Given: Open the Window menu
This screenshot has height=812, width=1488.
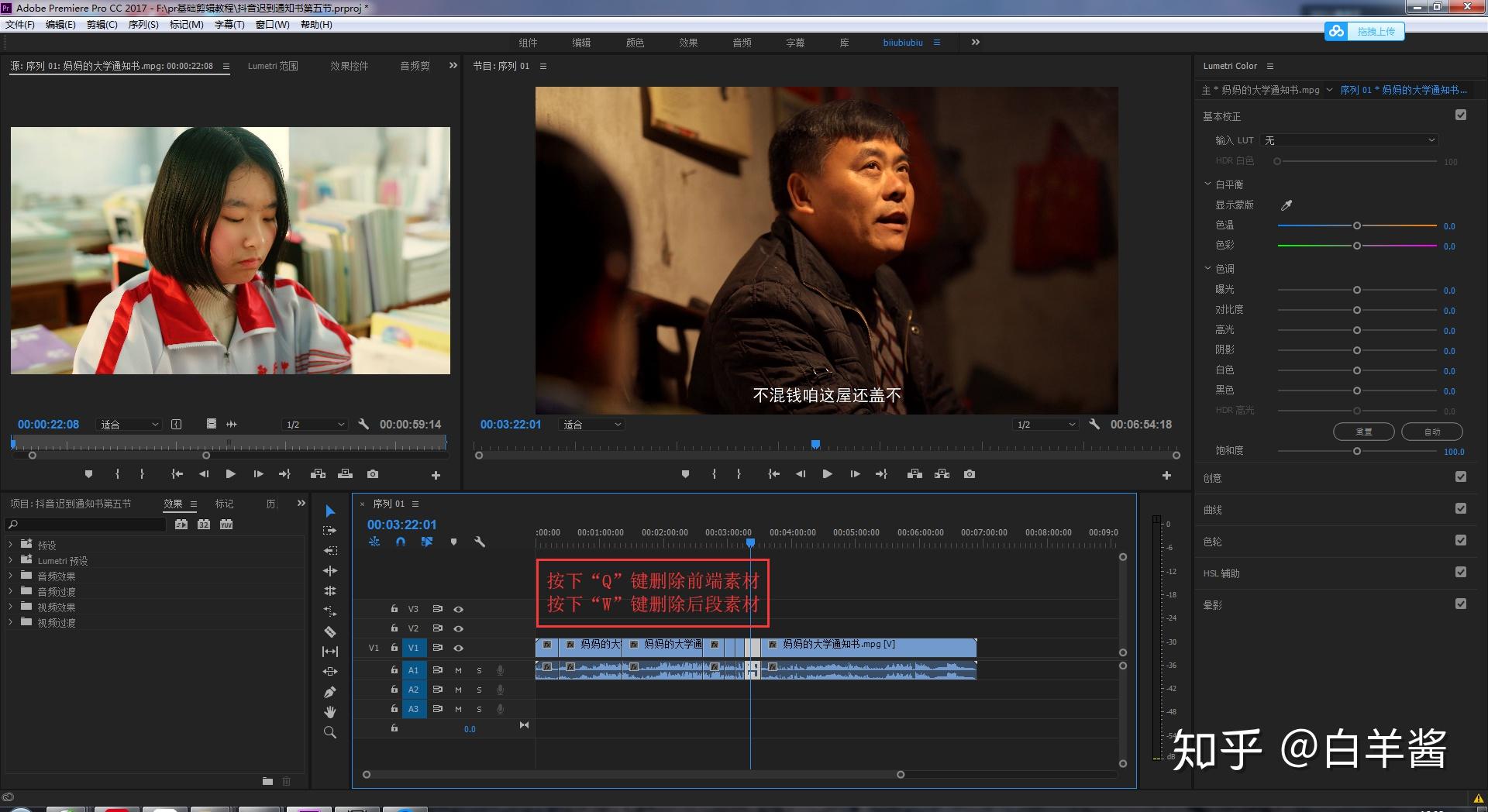Looking at the screenshot, I should tap(272, 25).
